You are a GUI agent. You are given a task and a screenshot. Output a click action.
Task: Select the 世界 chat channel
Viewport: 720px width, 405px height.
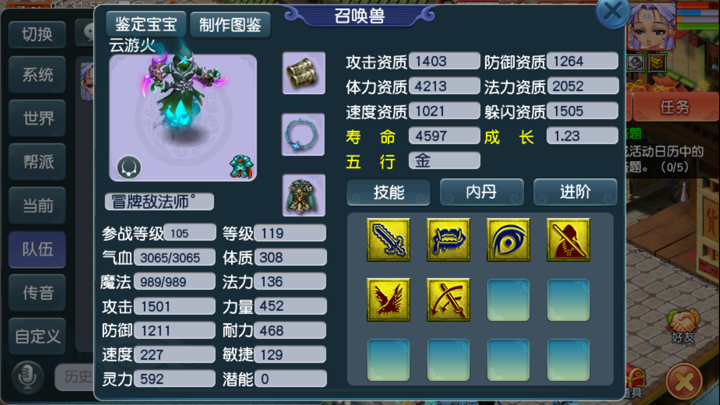tap(37, 118)
